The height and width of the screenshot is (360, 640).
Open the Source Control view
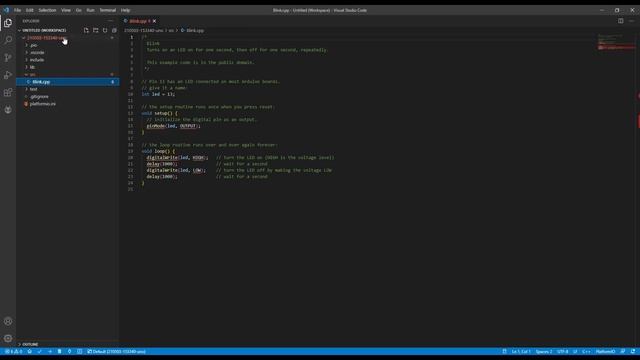click(x=8, y=58)
